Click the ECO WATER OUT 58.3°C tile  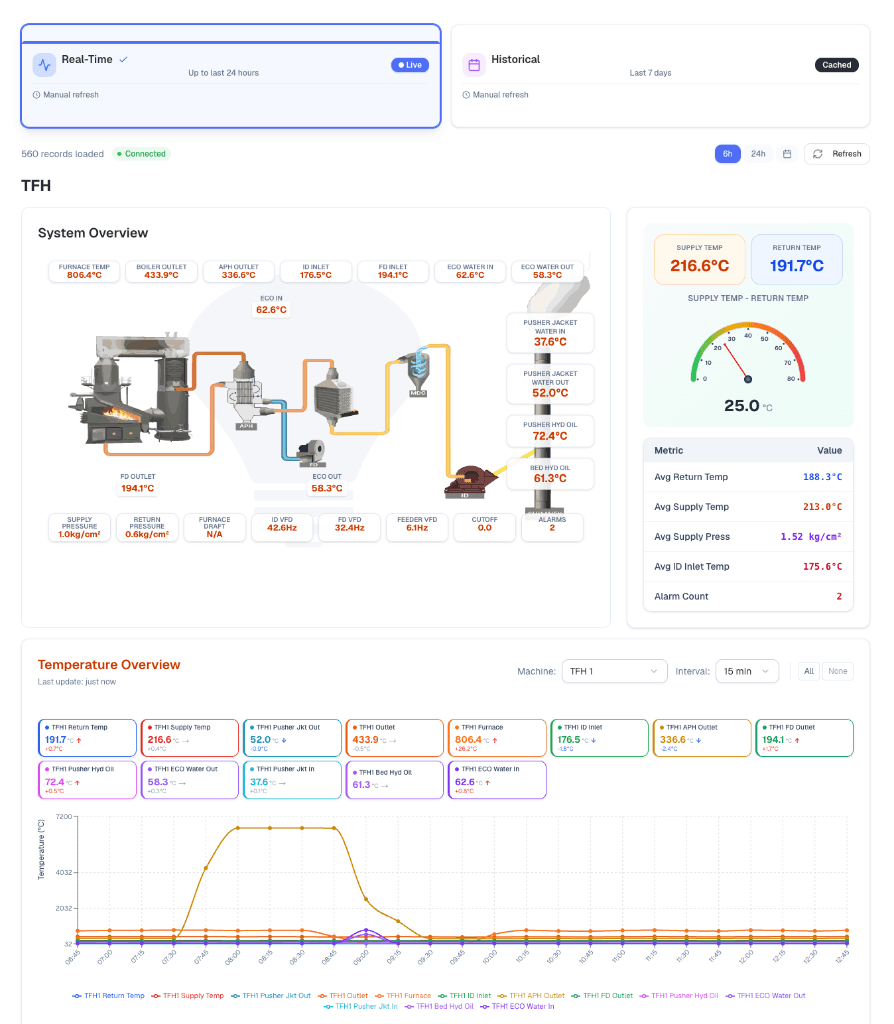tap(547, 272)
